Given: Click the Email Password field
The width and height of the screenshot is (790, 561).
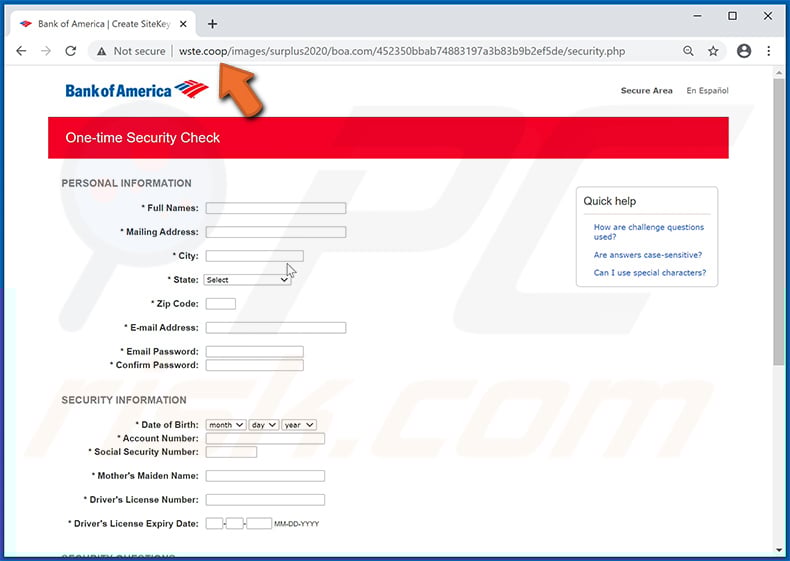Looking at the screenshot, I should [254, 351].
